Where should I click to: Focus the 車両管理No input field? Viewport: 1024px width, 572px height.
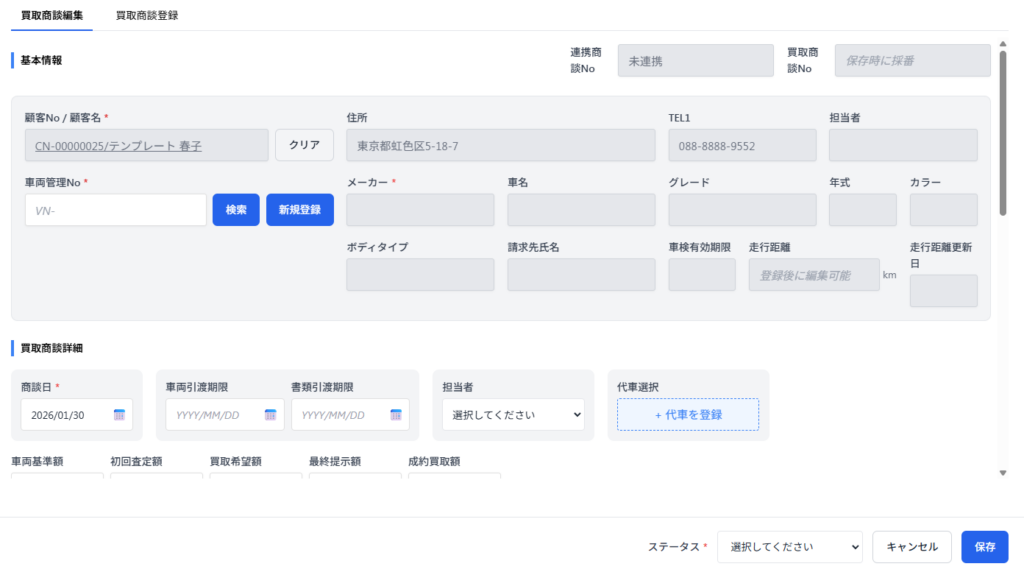(x=115, y=210)
